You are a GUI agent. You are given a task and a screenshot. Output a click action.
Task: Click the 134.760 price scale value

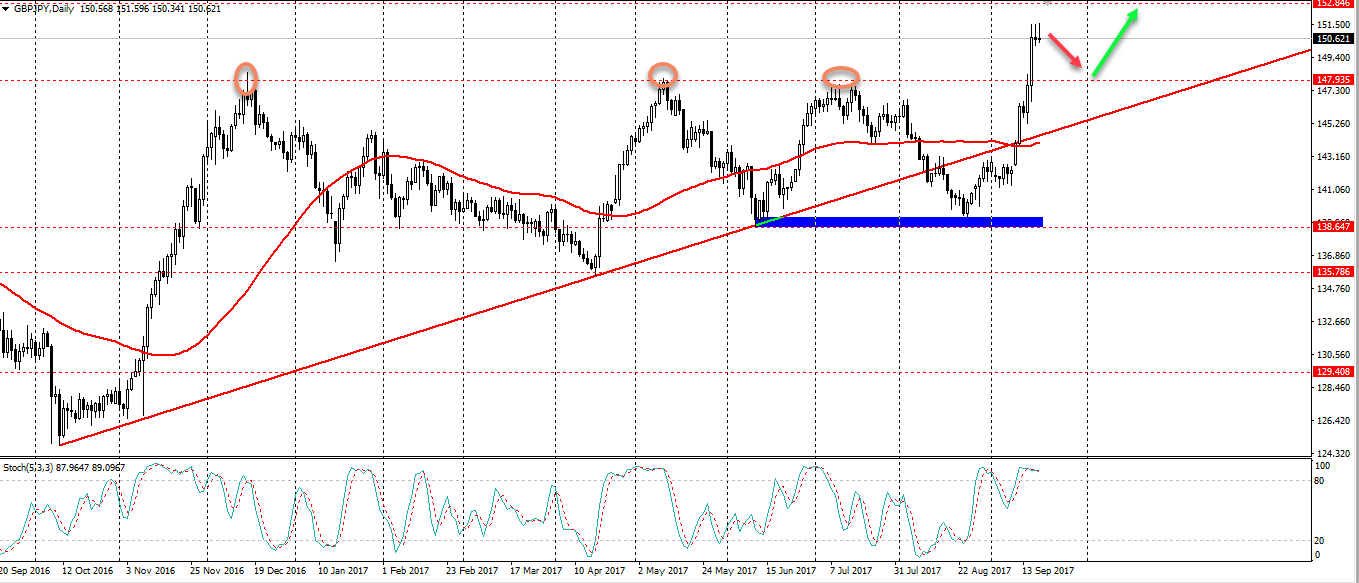pos(1333,289)
